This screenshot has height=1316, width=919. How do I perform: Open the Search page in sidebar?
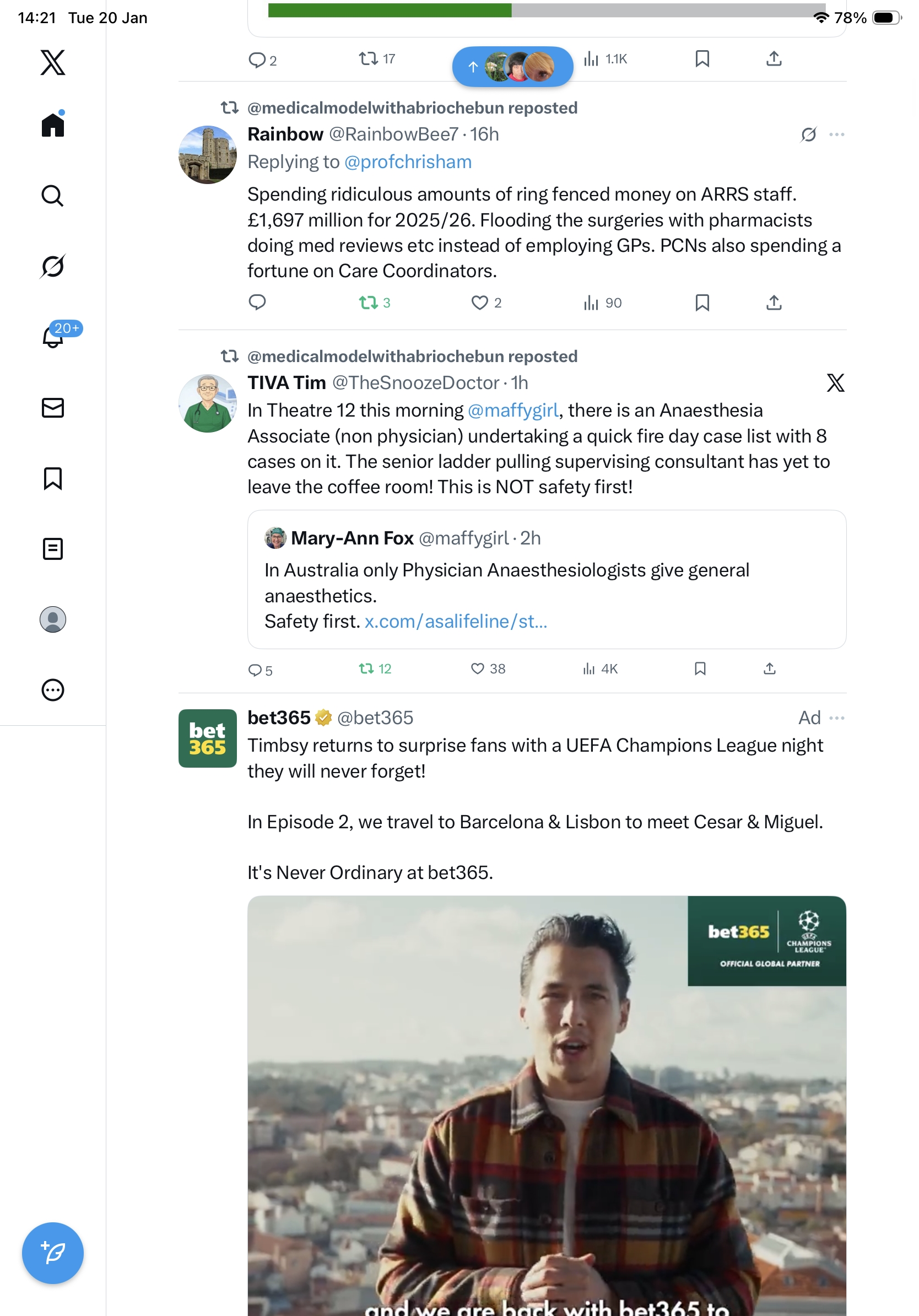[53, 196]
